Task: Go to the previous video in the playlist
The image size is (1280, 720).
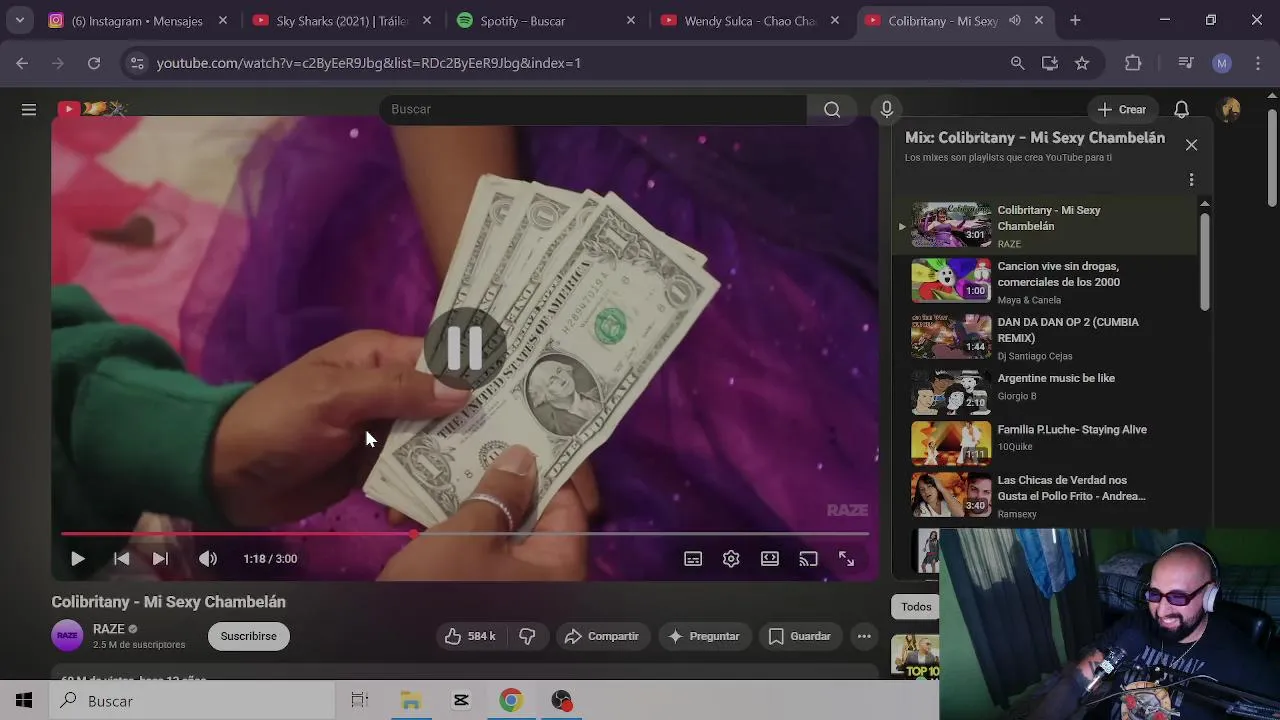Action: click(121, 559)
